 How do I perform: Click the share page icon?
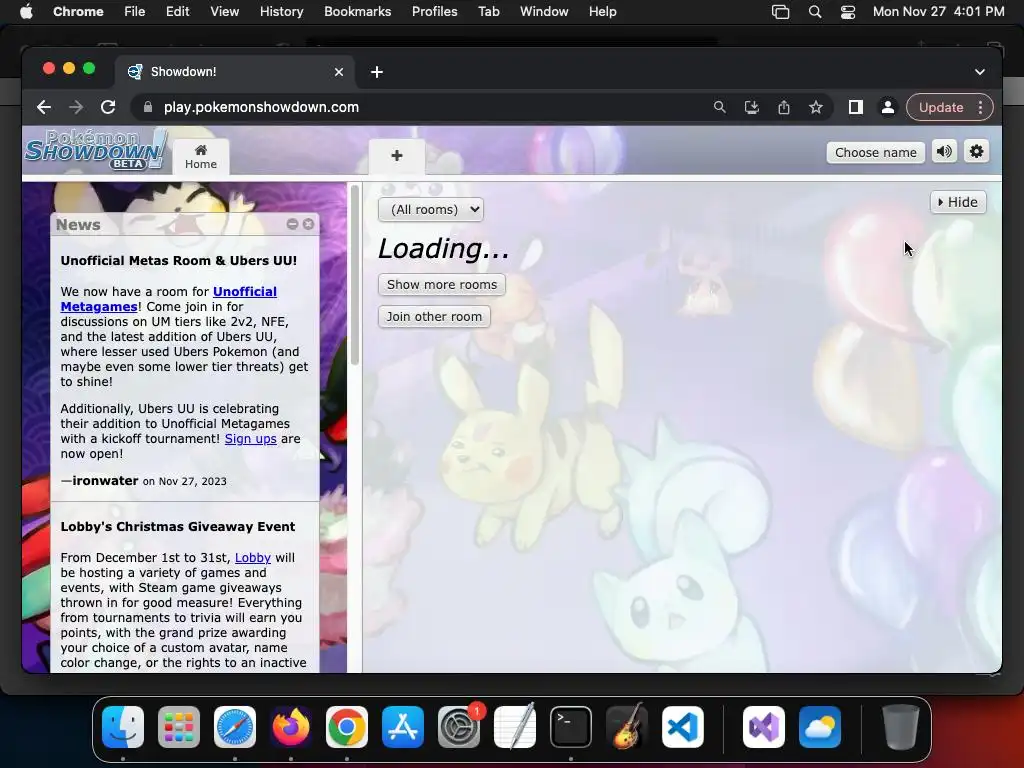(x=784, y=107)
